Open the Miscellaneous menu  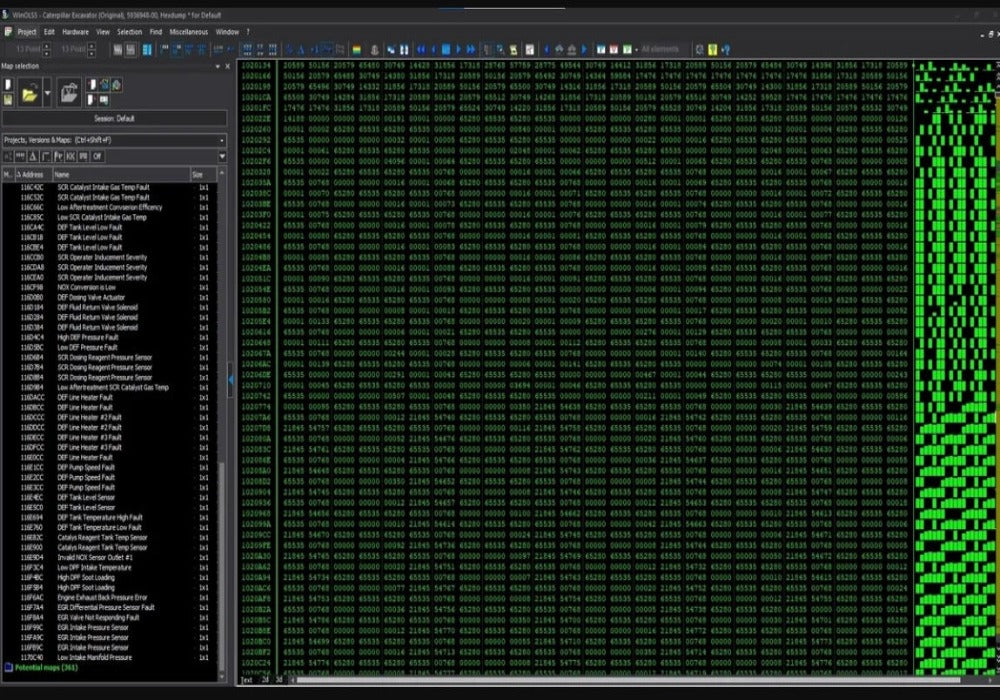189,32
